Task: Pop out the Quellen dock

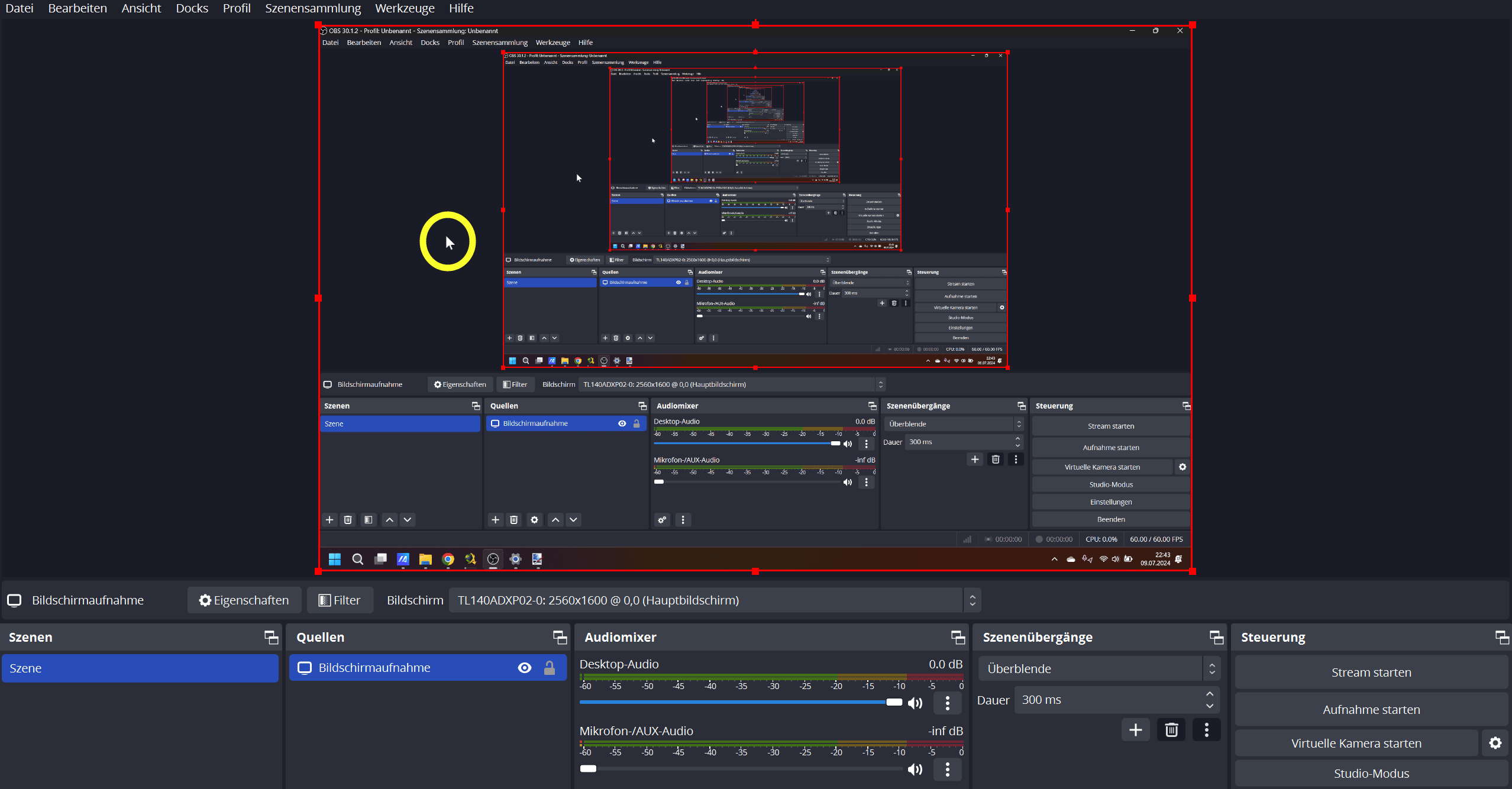Action: [560, 637]
